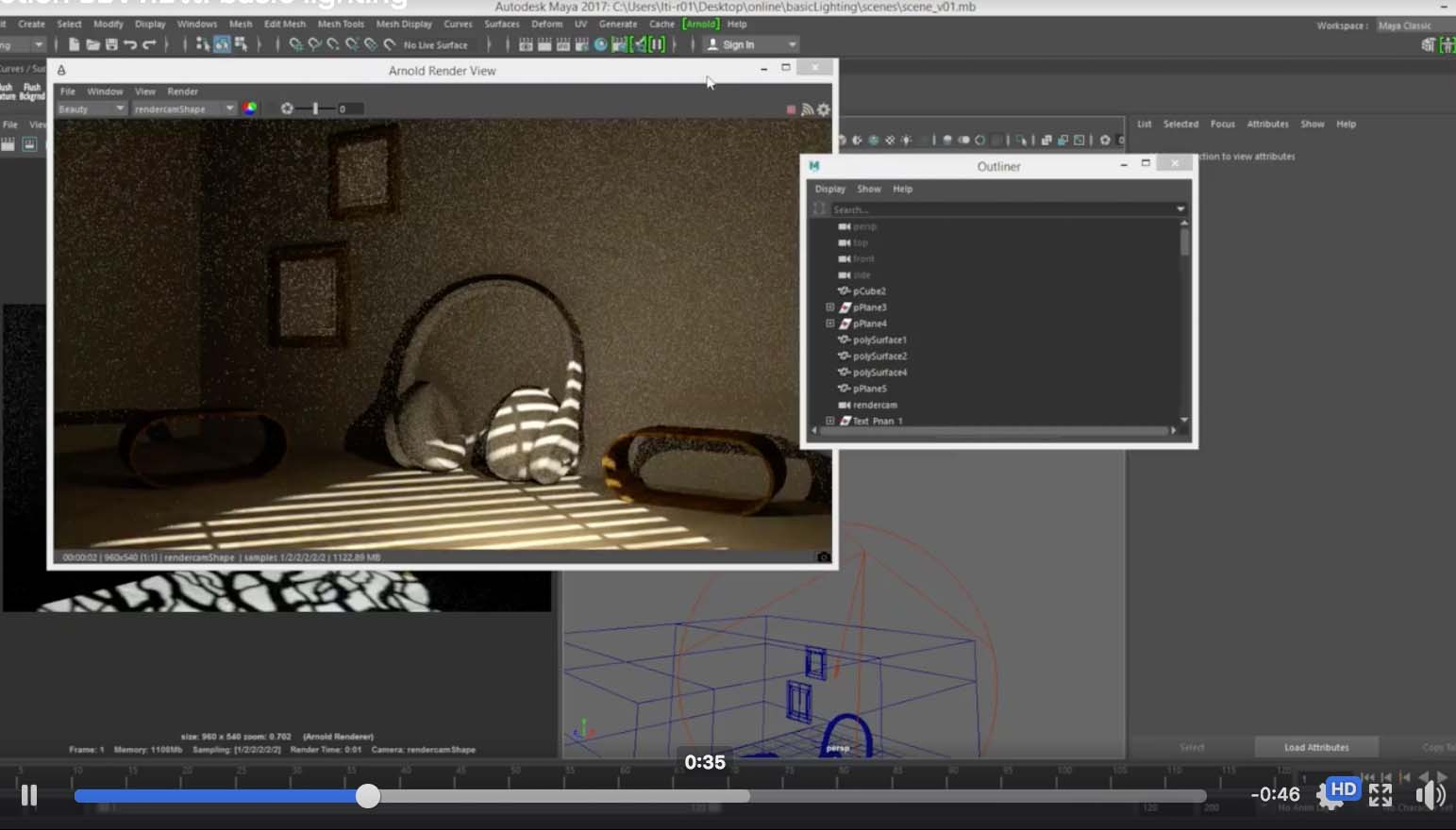This screenshot has height=830, width=1456.
Task: Open the rendercamShape camera dropdown
Action: tap(183, 108)
